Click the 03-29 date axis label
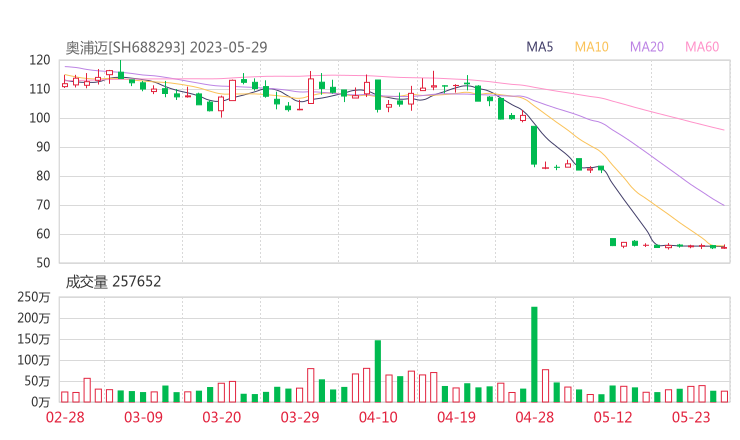This screenshot has width=740, height=440. [x=300, y=417]
